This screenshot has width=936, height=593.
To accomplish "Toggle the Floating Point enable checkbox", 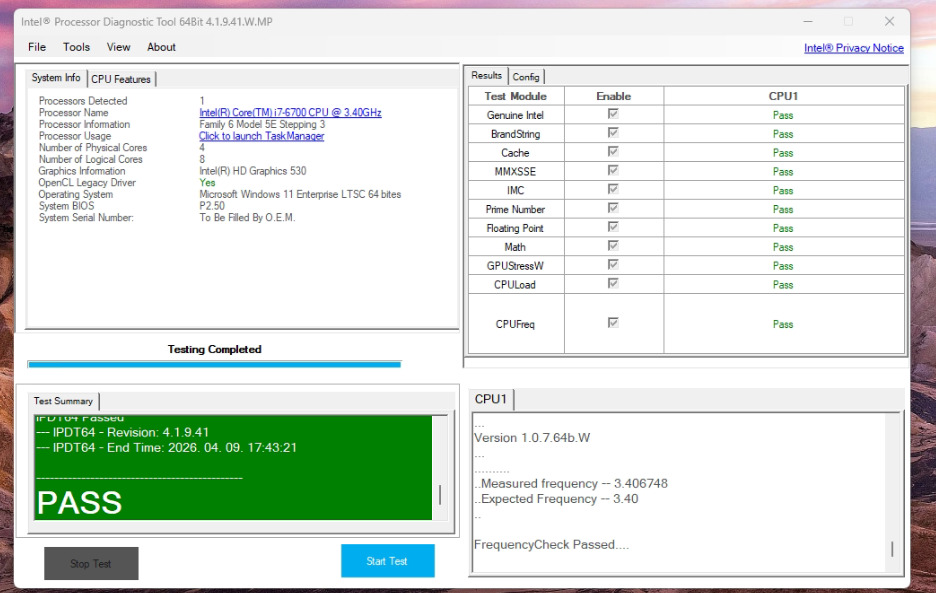I will (x=613, y=226).
